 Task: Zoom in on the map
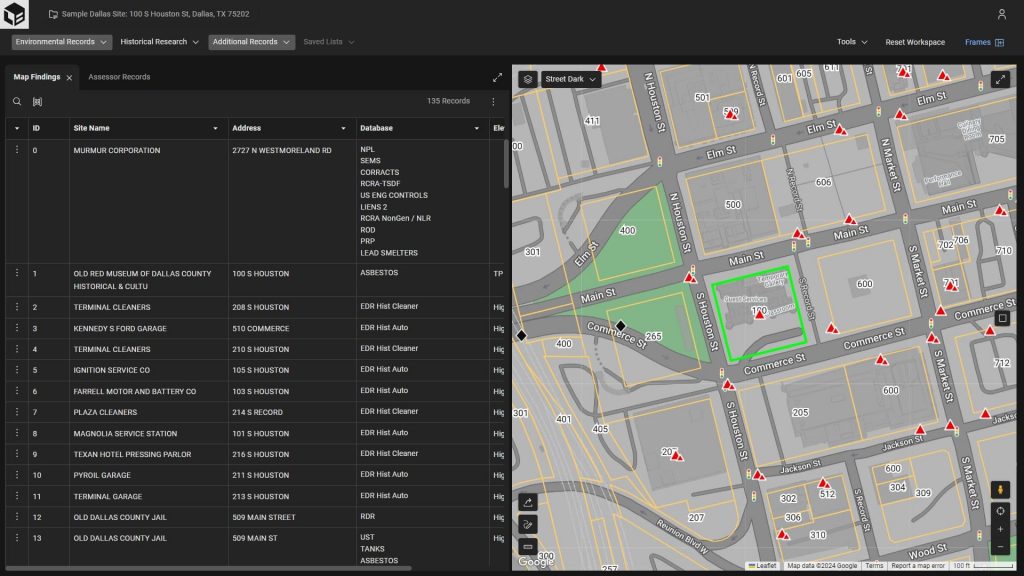point(1000,530)
